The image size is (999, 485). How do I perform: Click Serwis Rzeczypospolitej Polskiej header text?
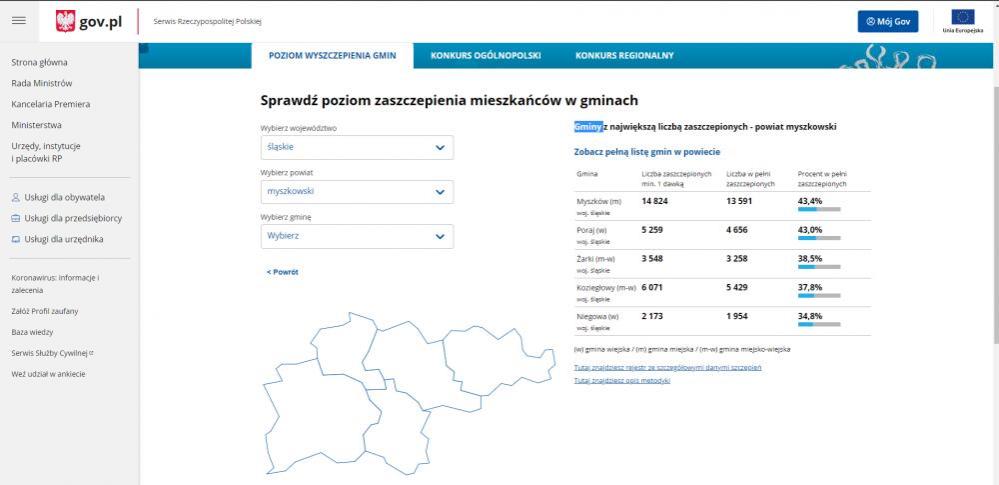point(207,22)
